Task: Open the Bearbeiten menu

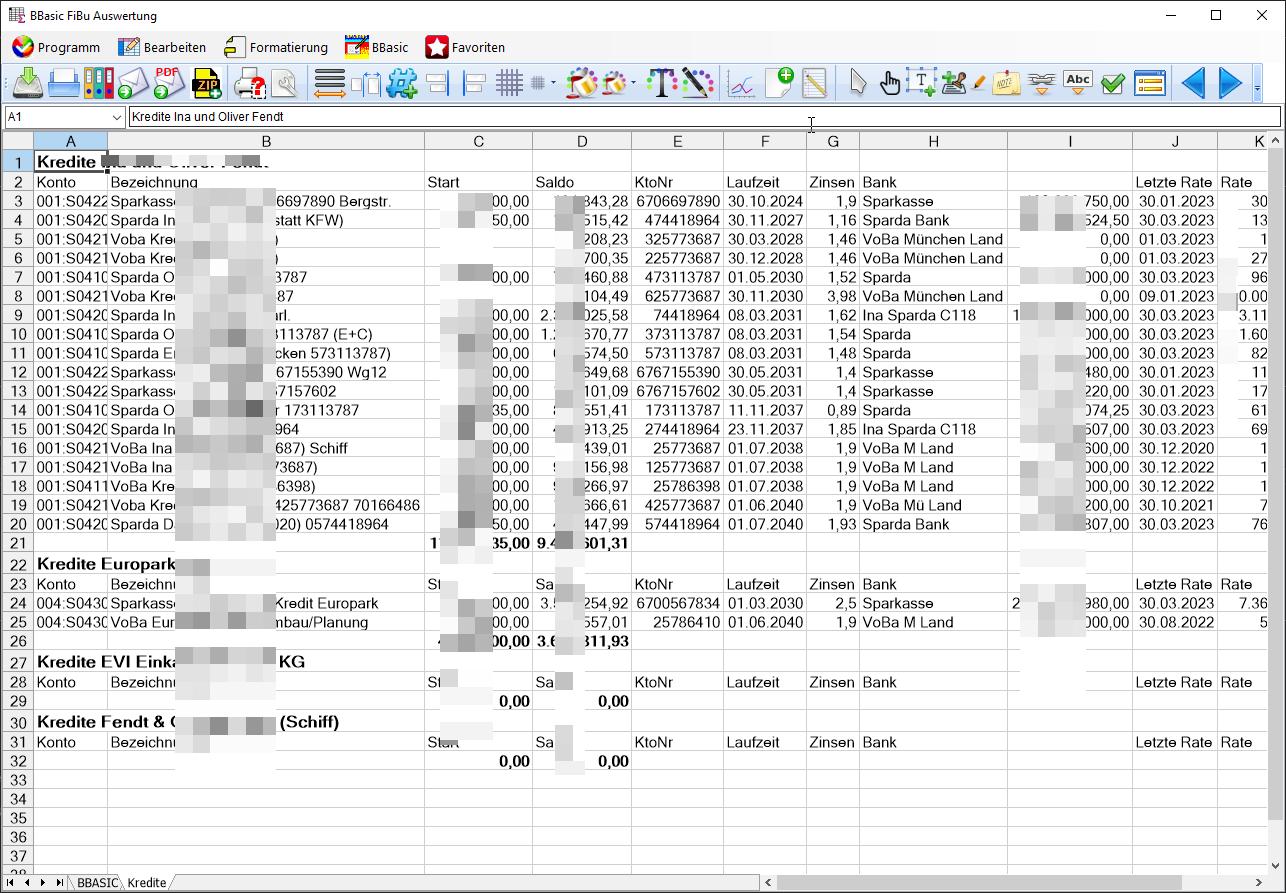Action: coord(162,47)
